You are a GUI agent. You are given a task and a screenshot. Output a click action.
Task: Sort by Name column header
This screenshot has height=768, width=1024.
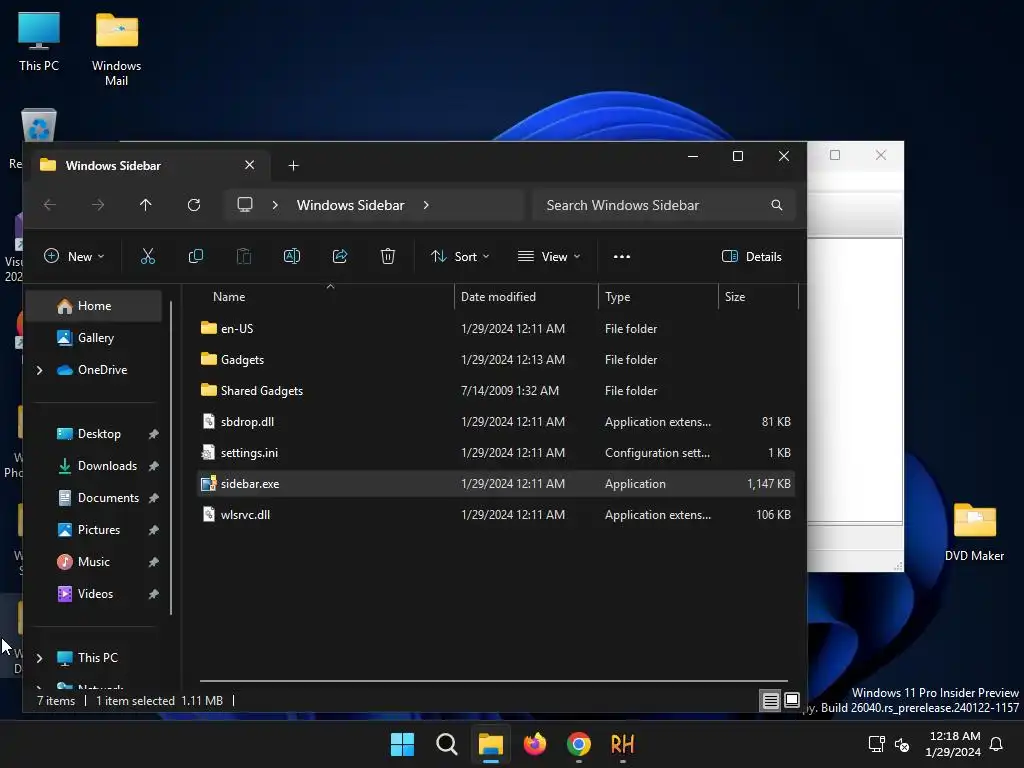coord(327,297)
